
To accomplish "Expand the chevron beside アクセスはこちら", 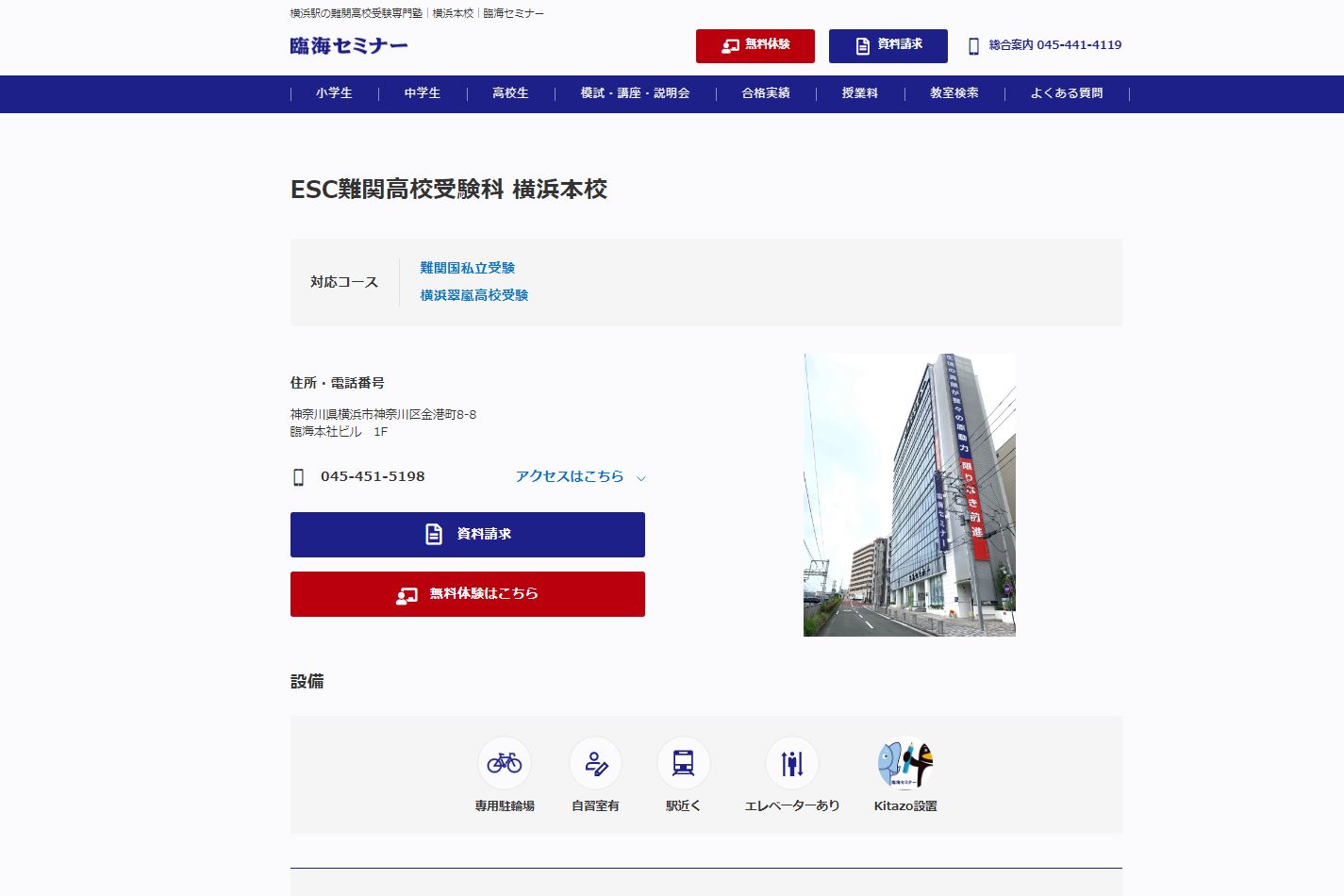I will pyautogui.click(x=641, y=478).
